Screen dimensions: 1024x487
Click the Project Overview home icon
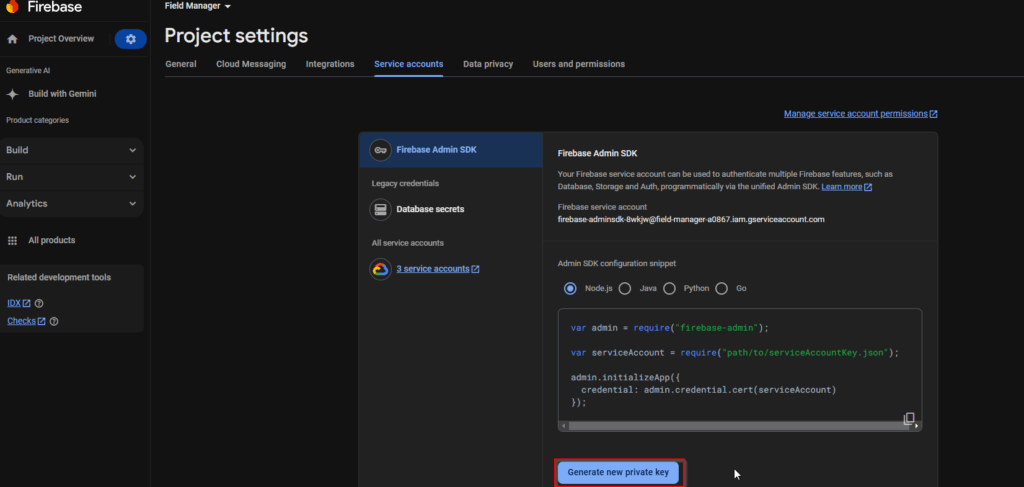click(12, 39)
